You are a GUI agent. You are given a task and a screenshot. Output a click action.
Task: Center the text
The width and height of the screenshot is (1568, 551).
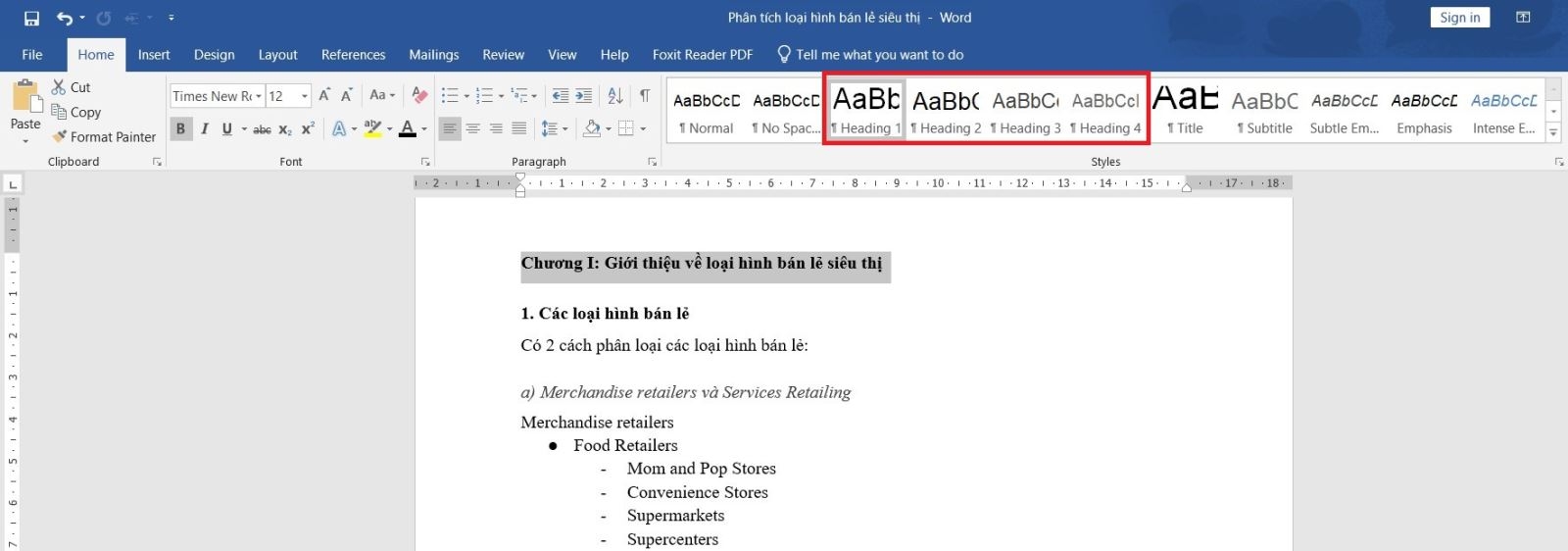(x=472, y=128)
